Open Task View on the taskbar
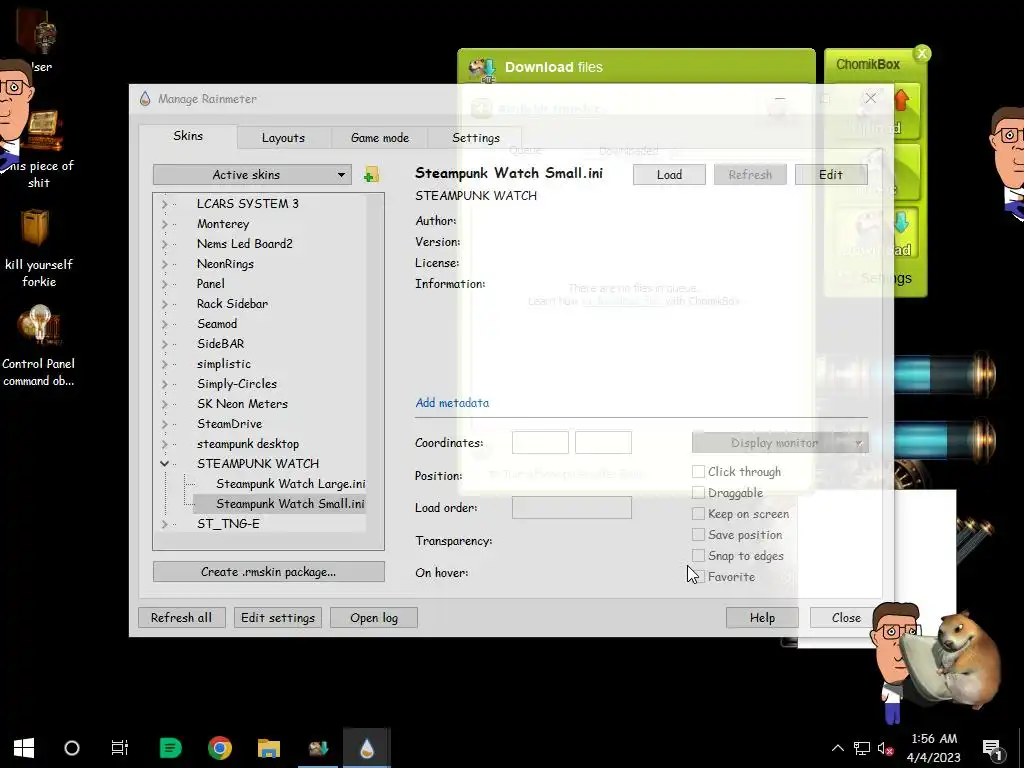Image resolution: width=1024 pixels, height=768 pixels. click(x=120, y=748)
